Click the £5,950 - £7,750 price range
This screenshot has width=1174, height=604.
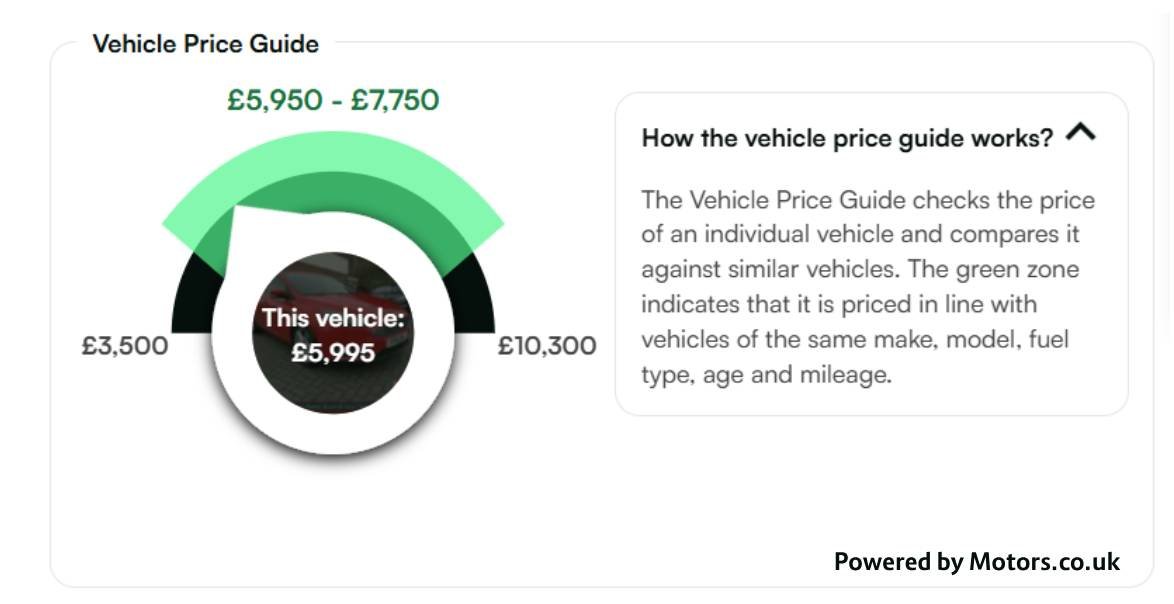tap(333, 100)
